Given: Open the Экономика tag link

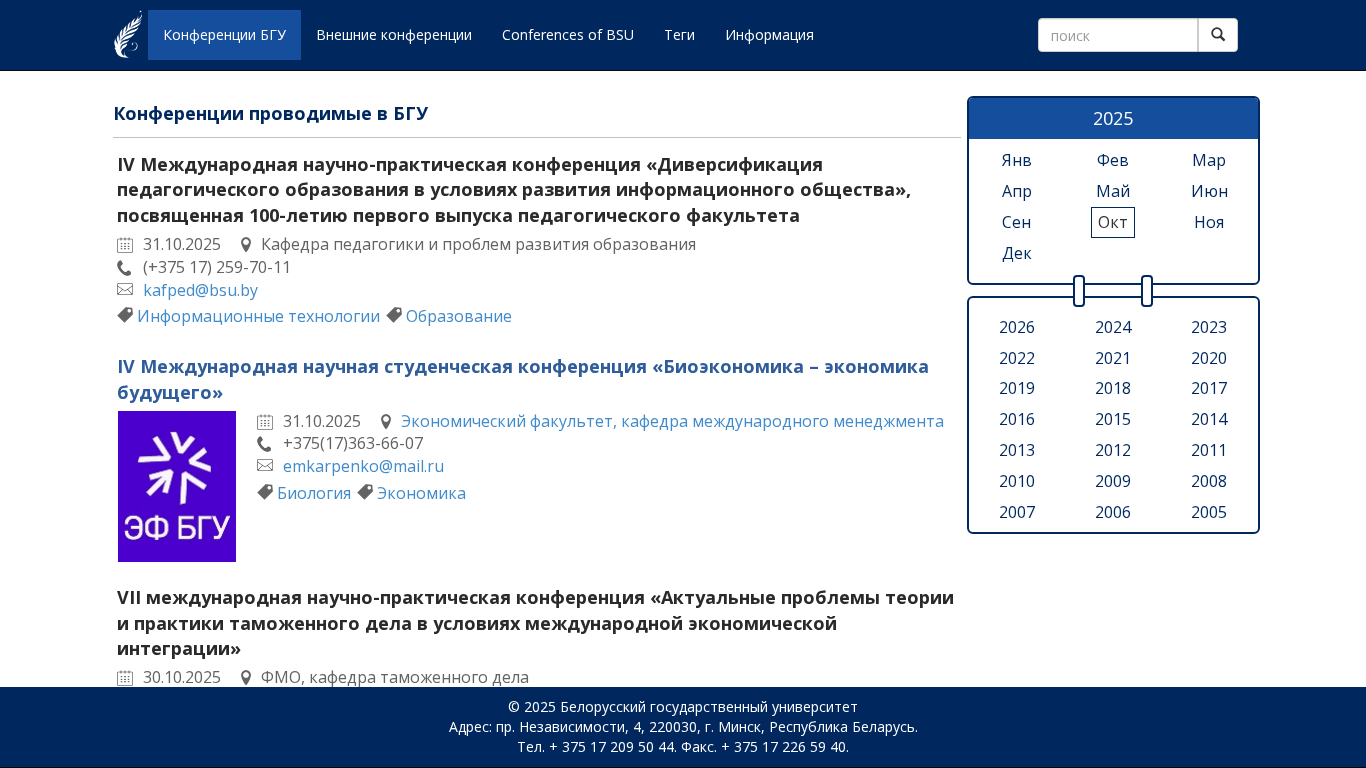Looking at the screenshot, I should point(421,493).
